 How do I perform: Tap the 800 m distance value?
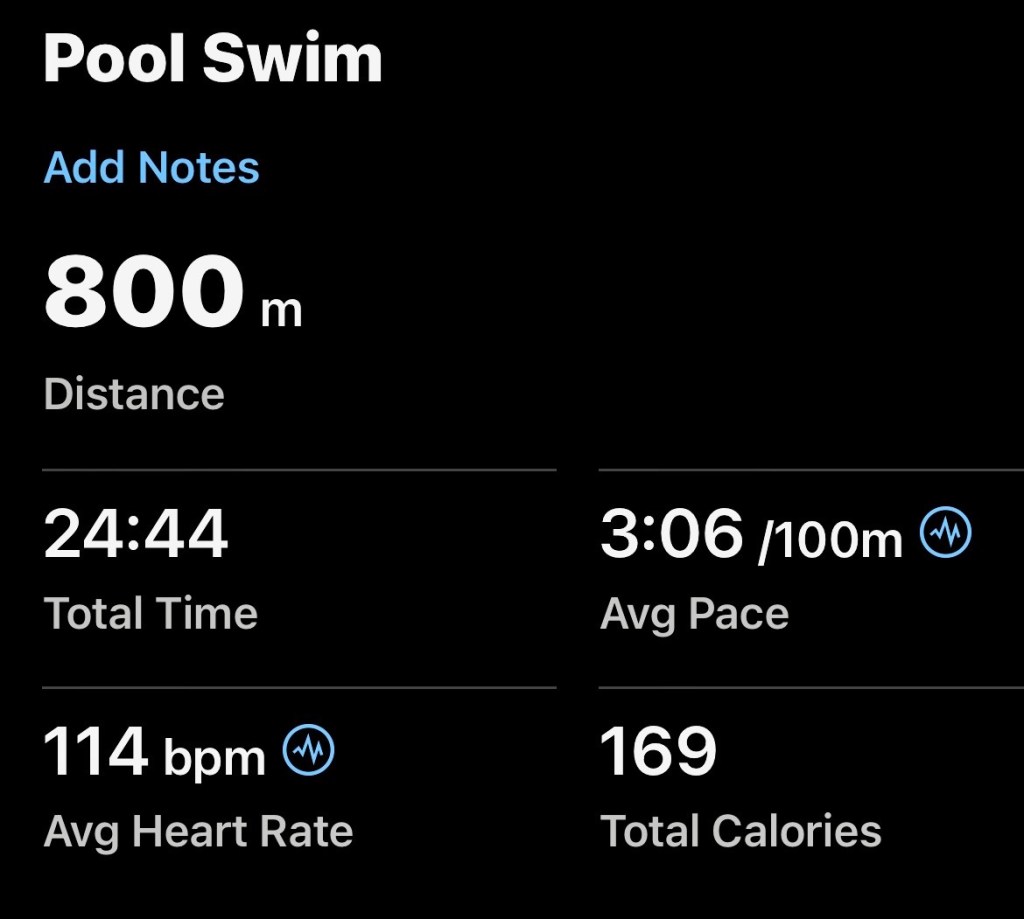pos(173,291)
